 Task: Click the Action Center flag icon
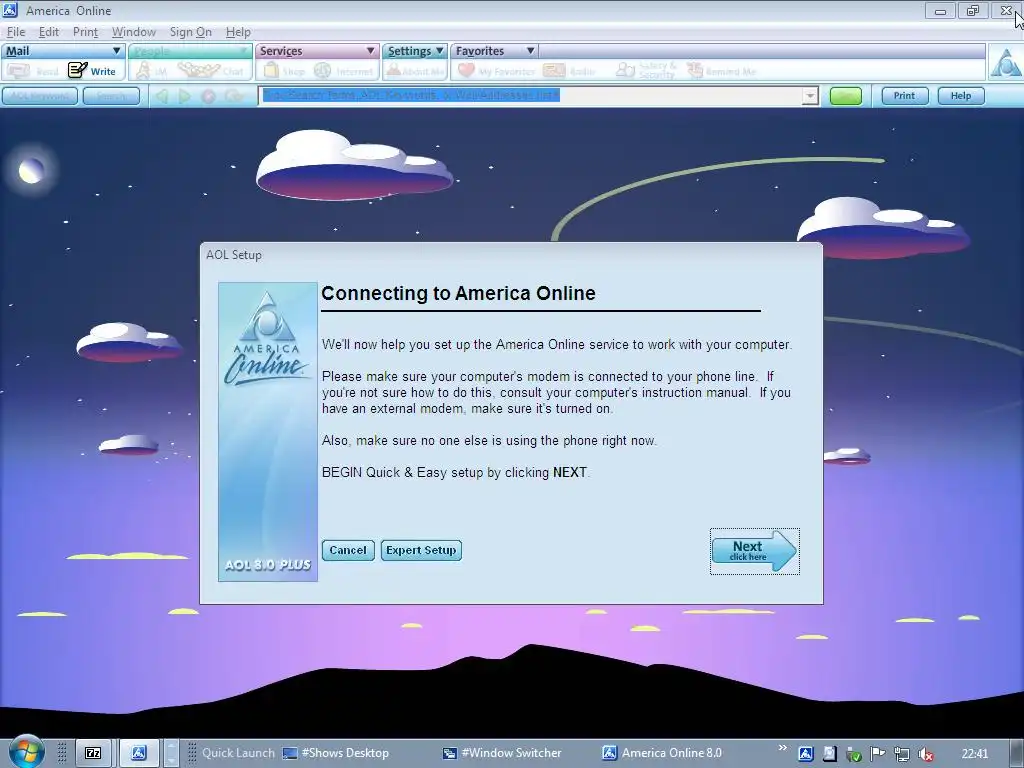(x=877, y=754)
